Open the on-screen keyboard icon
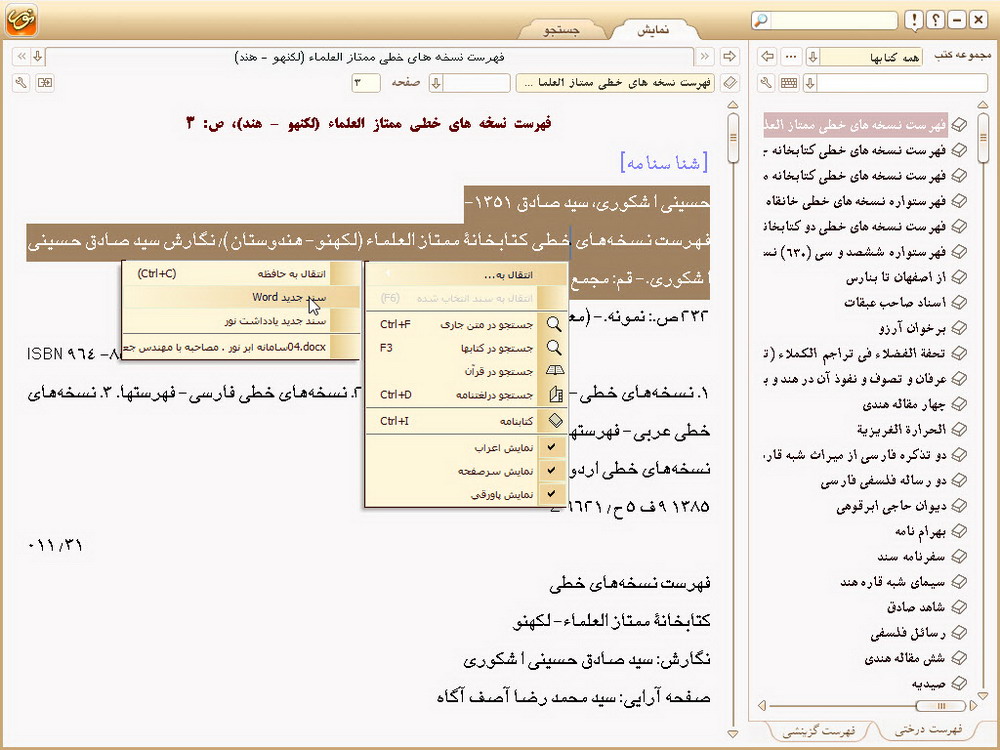The image size is (1000, 750). click(789, 83)
